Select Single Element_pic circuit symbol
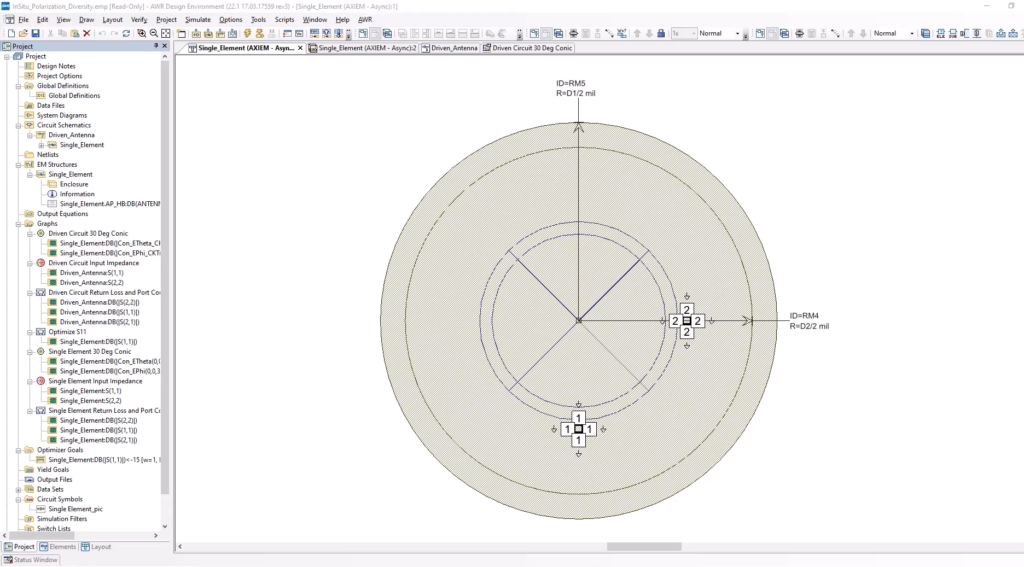The height and width of the screenshot is (567, 1024). [74, 509]
